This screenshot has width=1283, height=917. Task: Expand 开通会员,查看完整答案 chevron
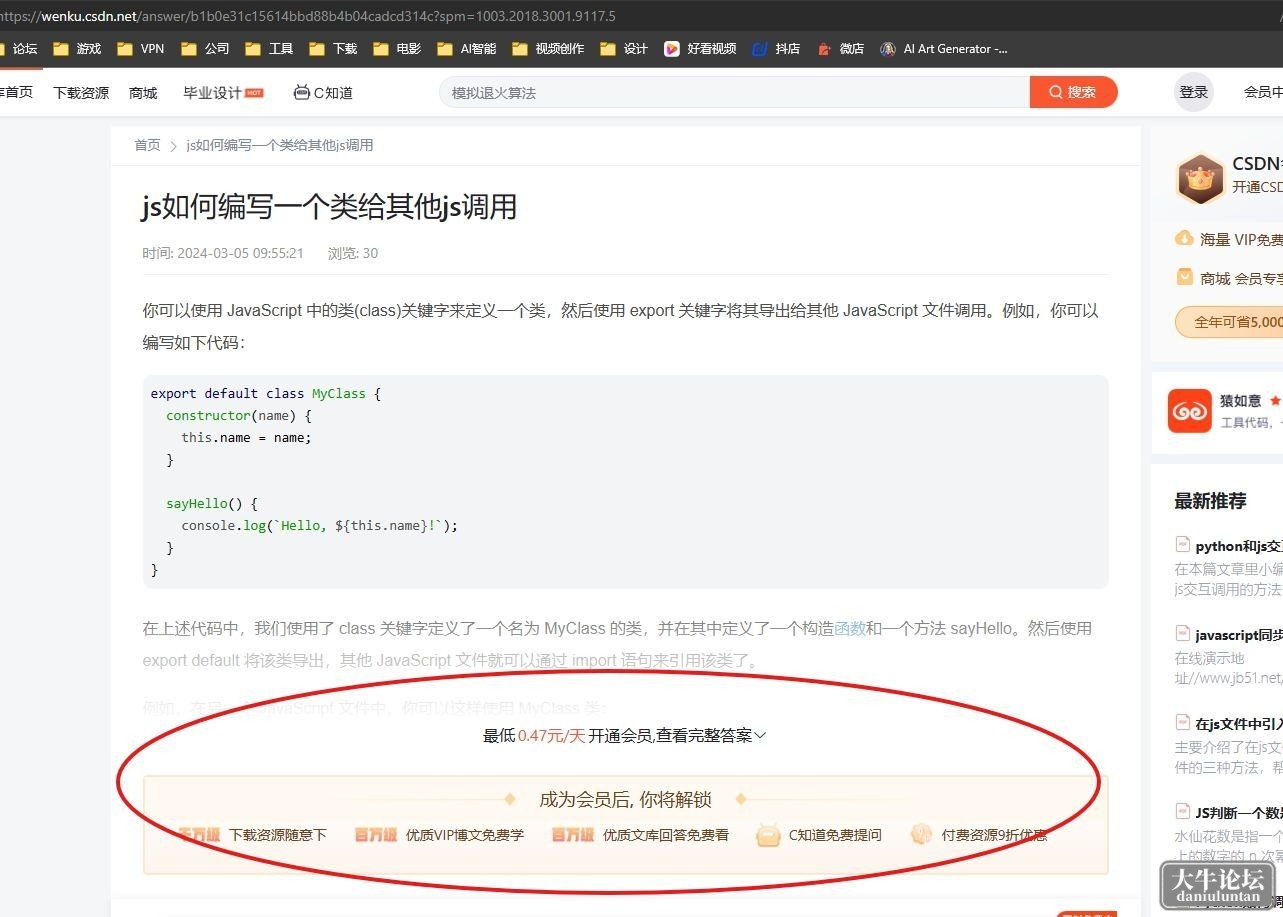pyautogui.click(x=760, y=736)
